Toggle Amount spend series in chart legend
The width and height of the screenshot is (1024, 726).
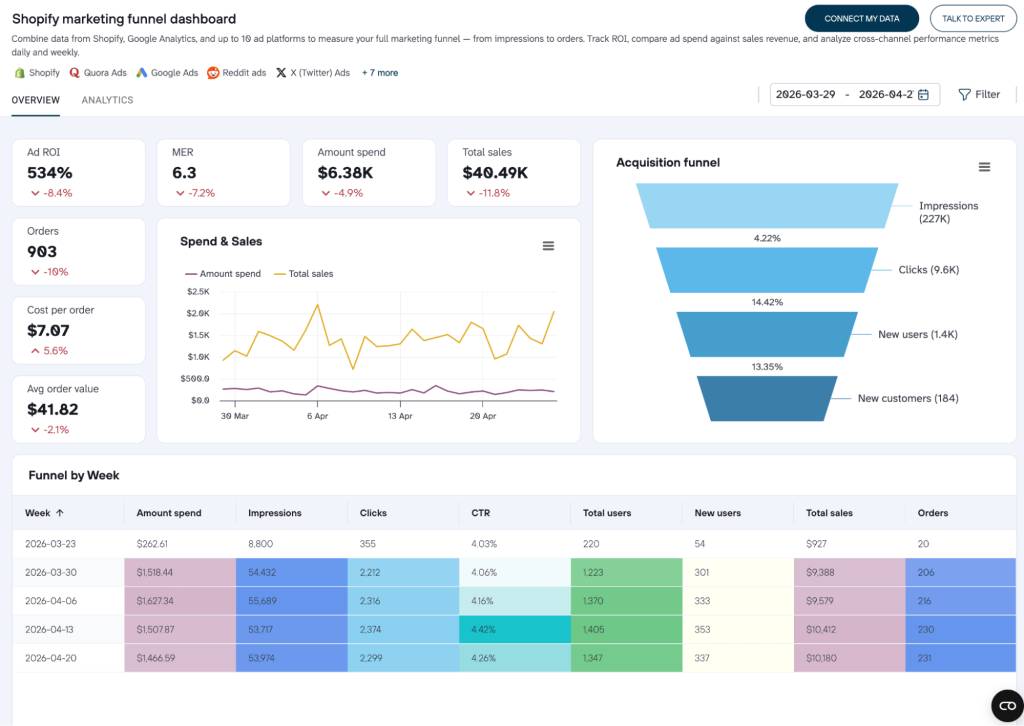point(223,274)
